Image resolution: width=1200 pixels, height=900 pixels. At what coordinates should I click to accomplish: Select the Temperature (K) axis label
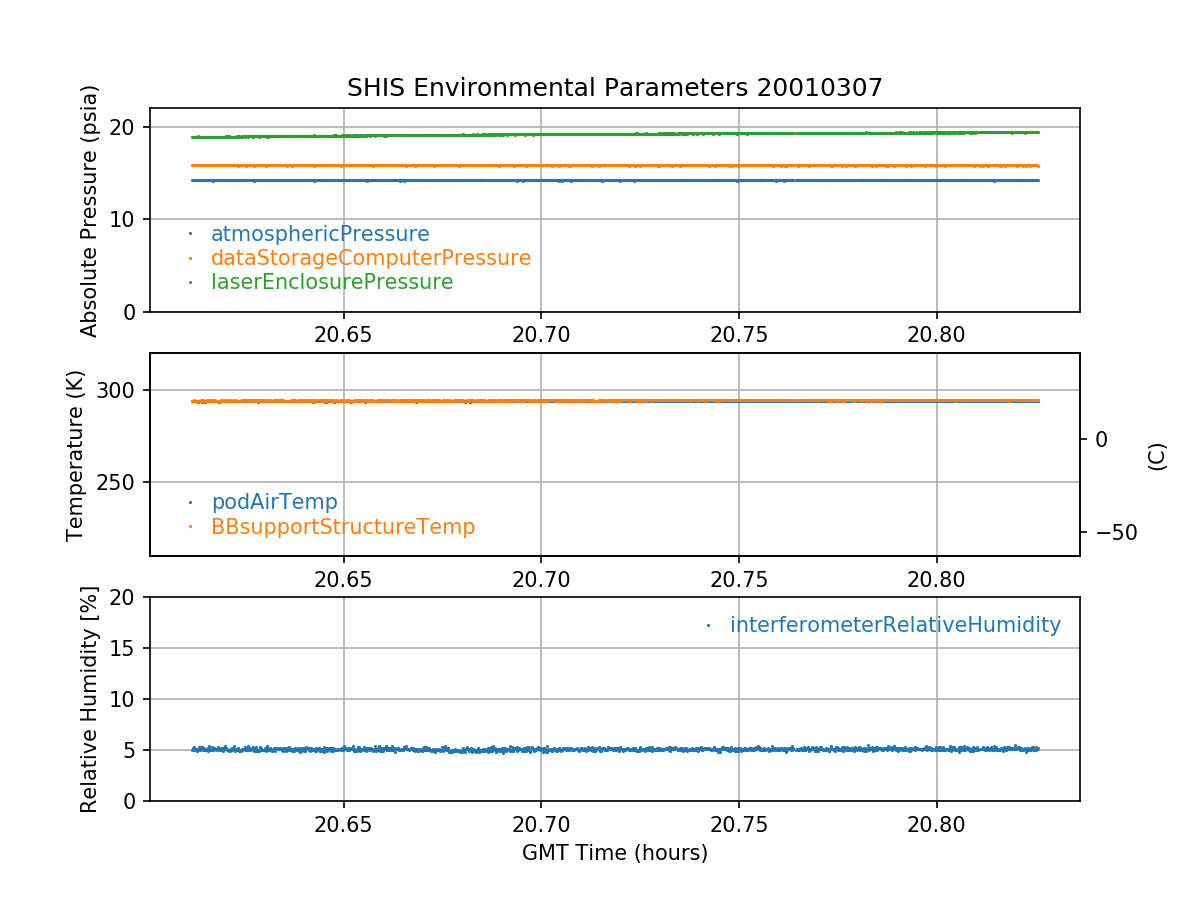pyautogui.click(x=76, y=455)
